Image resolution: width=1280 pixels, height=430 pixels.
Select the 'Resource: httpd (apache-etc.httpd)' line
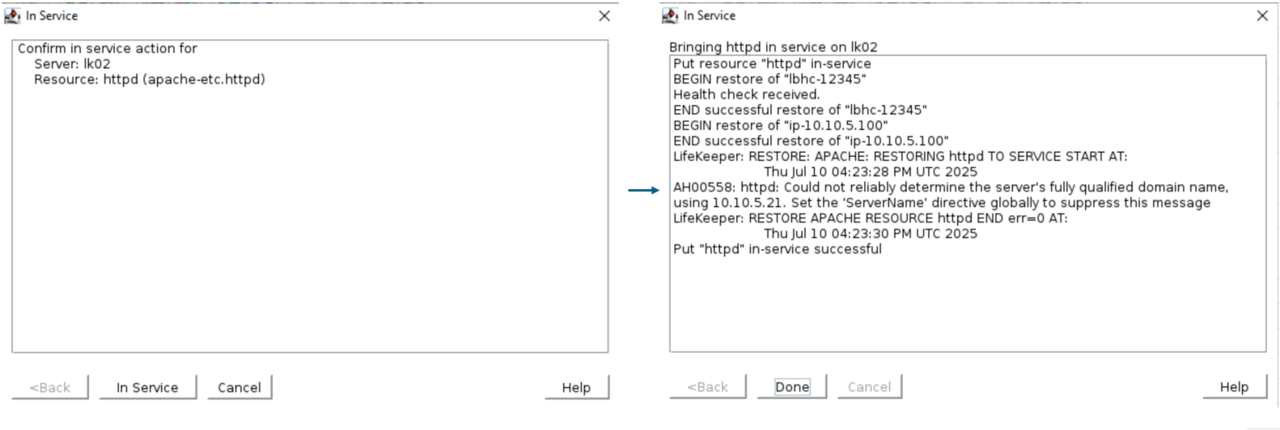[150, 79]
